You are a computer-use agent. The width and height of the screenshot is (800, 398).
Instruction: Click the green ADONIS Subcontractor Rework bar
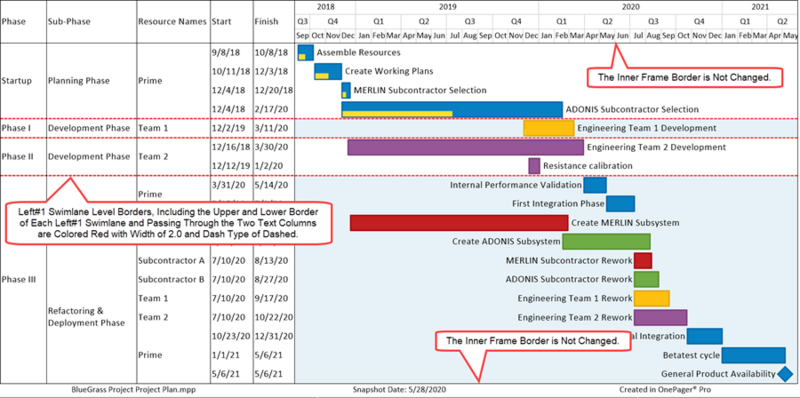[x=646, y=280]
